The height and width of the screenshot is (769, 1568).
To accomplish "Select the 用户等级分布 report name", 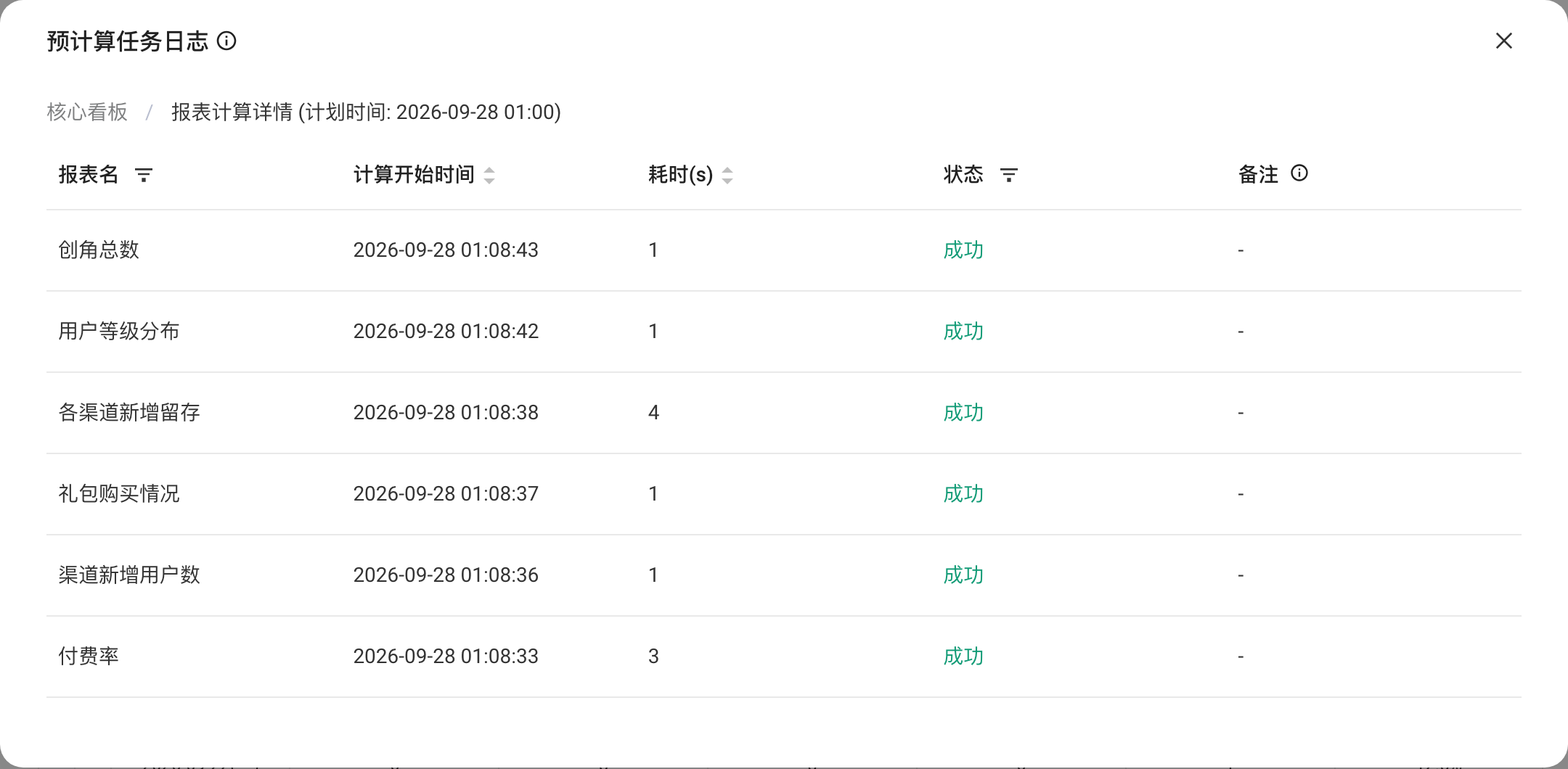I will (x=119, y=332).
